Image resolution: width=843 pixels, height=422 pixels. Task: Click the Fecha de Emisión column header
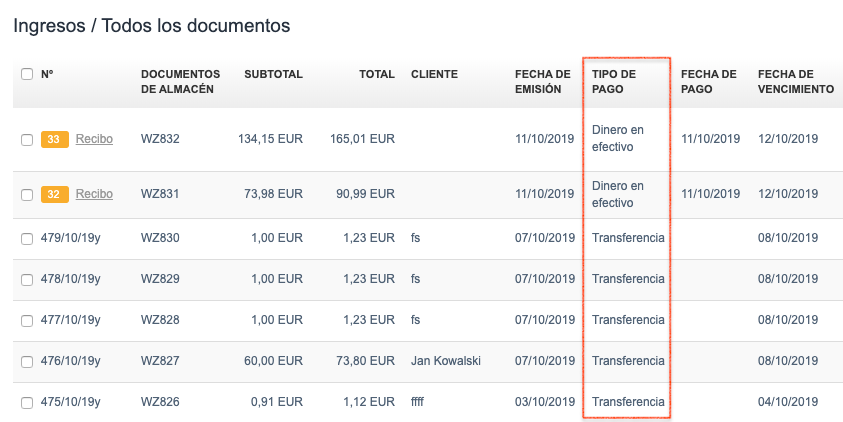coord(542,81)
